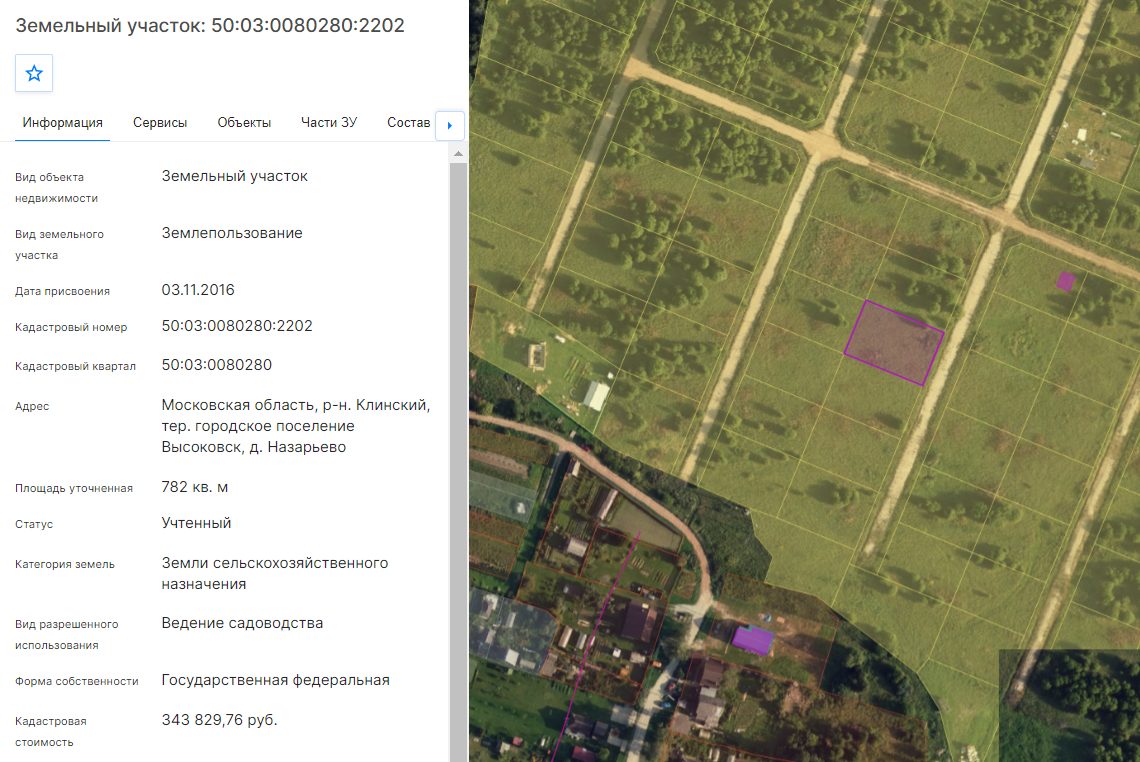Click the date value 03.11.2016
This screenshot has height=762, width=1140.
198,290
